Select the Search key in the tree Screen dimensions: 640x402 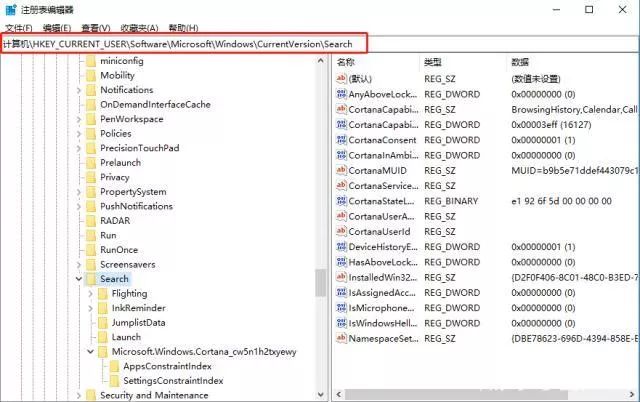[x=114, y=279]
